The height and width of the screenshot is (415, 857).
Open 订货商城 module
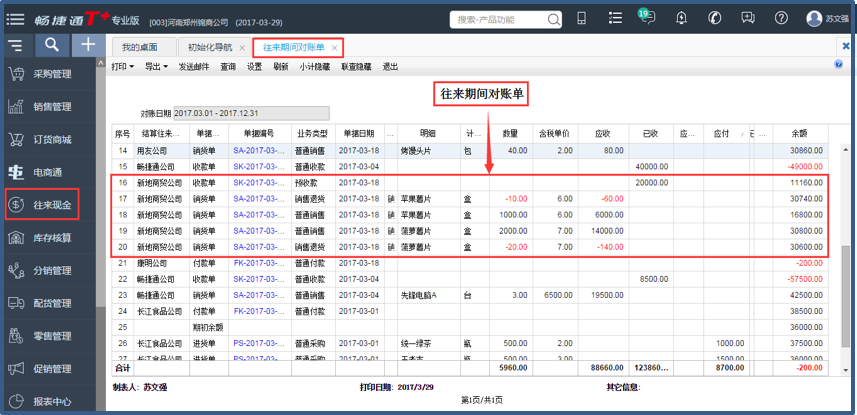click(x=48, y=140)
